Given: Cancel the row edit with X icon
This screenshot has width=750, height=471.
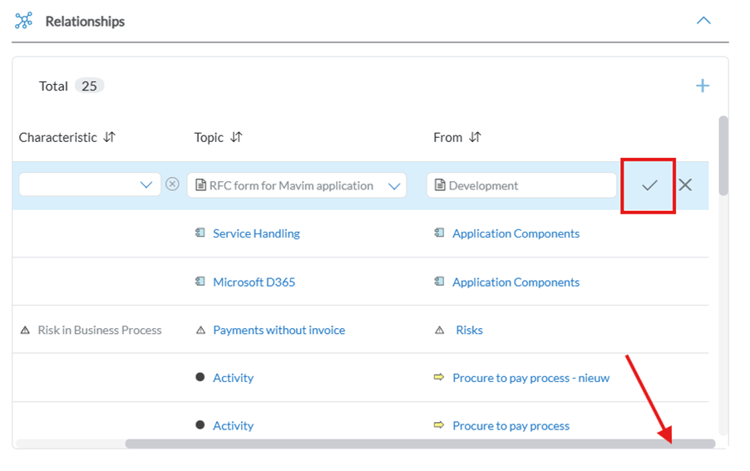Looking at the screenshot, I should tap(685, 185).
